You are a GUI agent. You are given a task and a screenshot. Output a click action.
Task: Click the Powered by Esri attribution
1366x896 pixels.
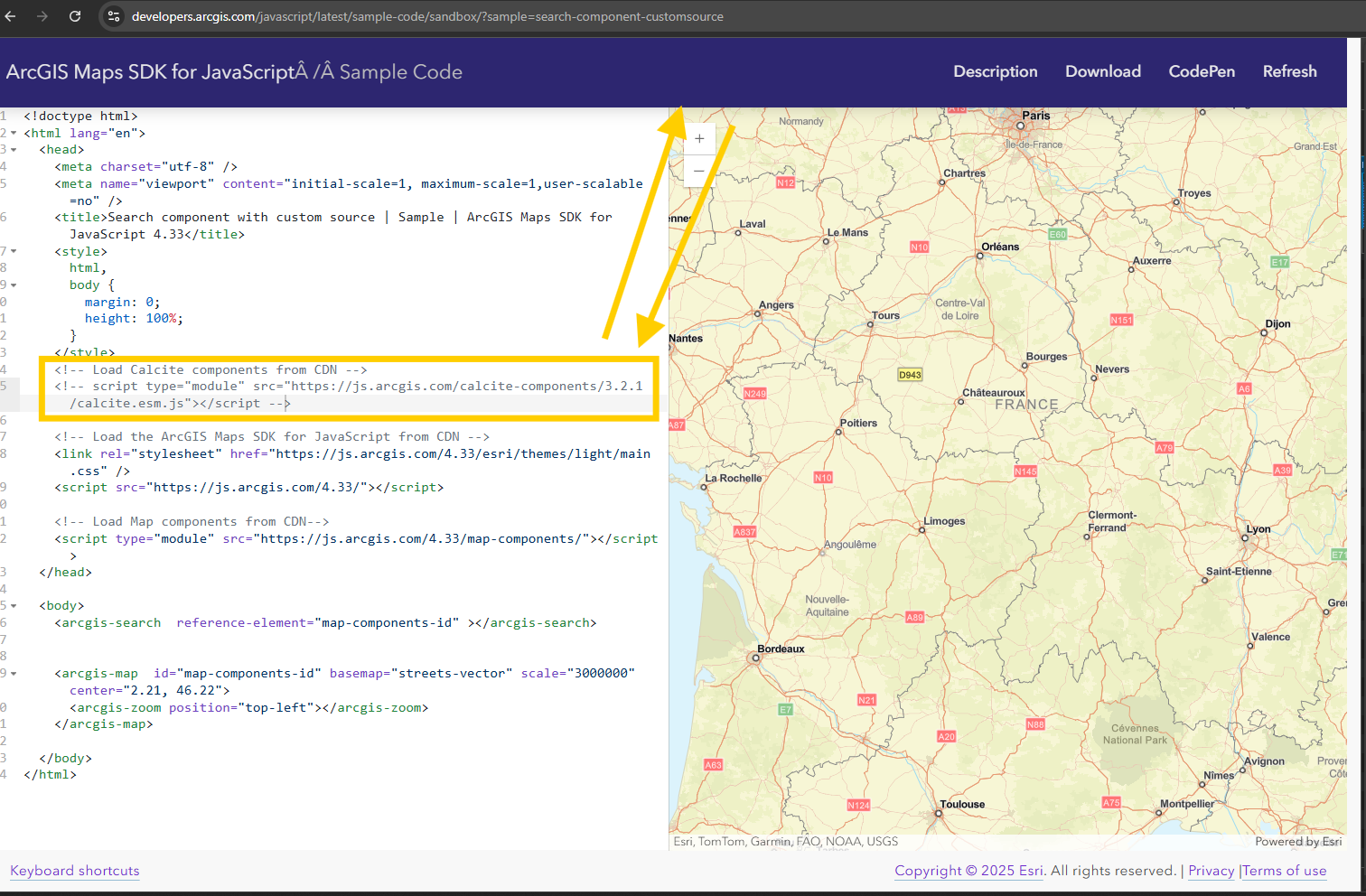(1298, 842)
